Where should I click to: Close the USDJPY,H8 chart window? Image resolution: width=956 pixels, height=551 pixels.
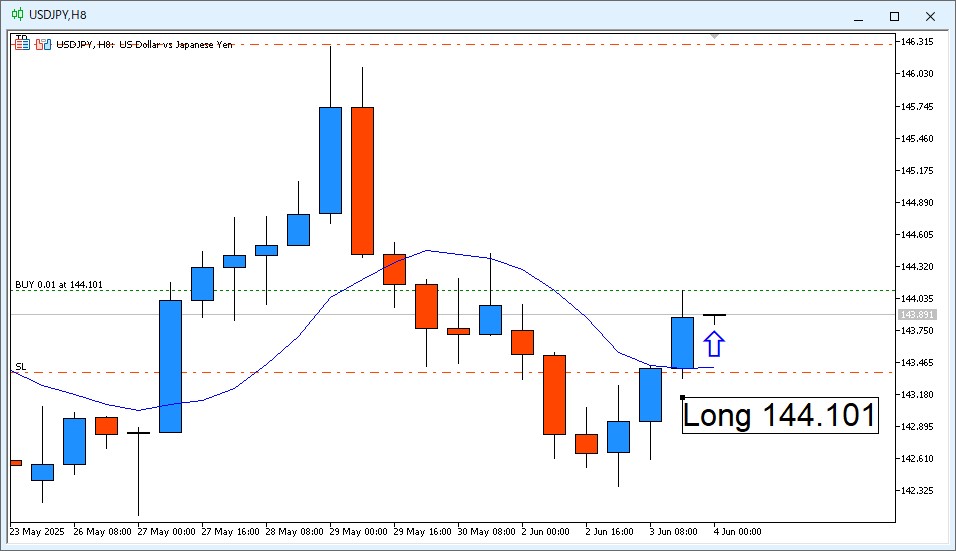930,16
